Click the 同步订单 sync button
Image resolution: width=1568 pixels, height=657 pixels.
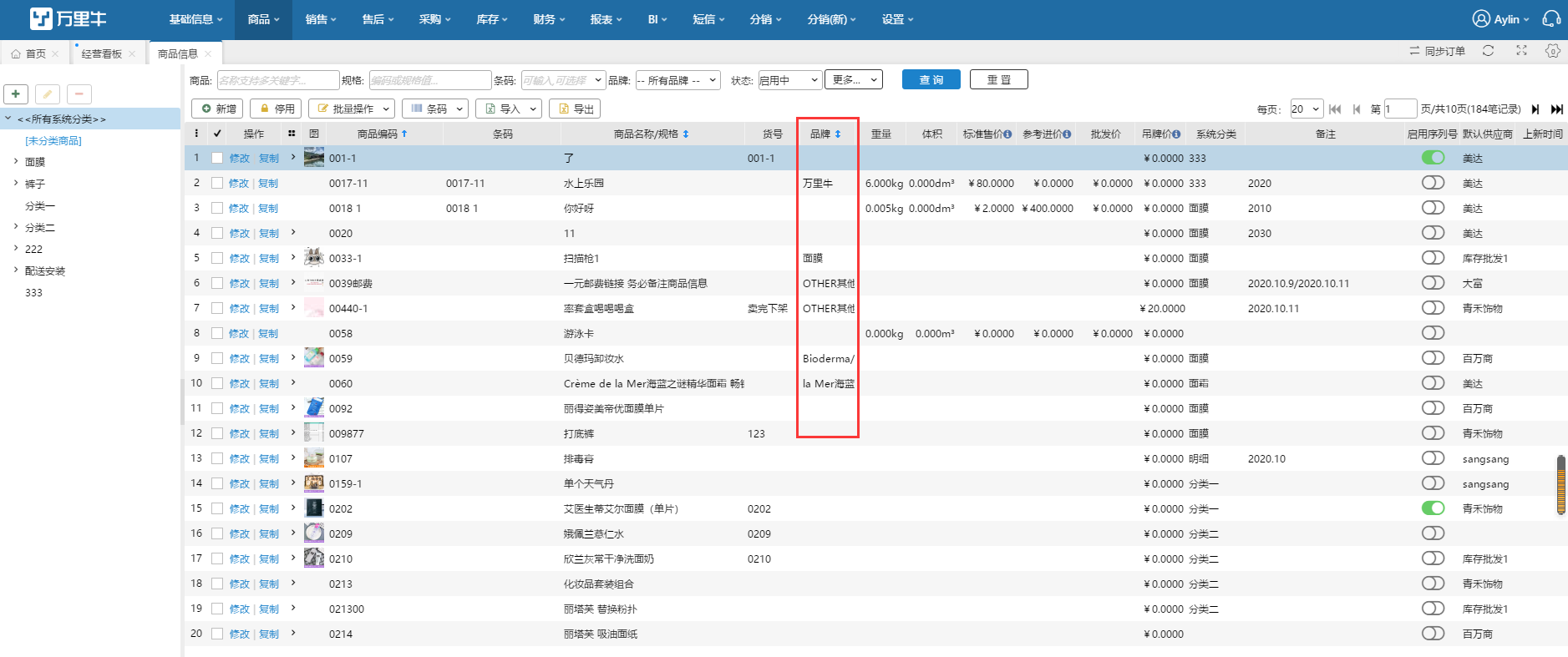pos(1438,51)
